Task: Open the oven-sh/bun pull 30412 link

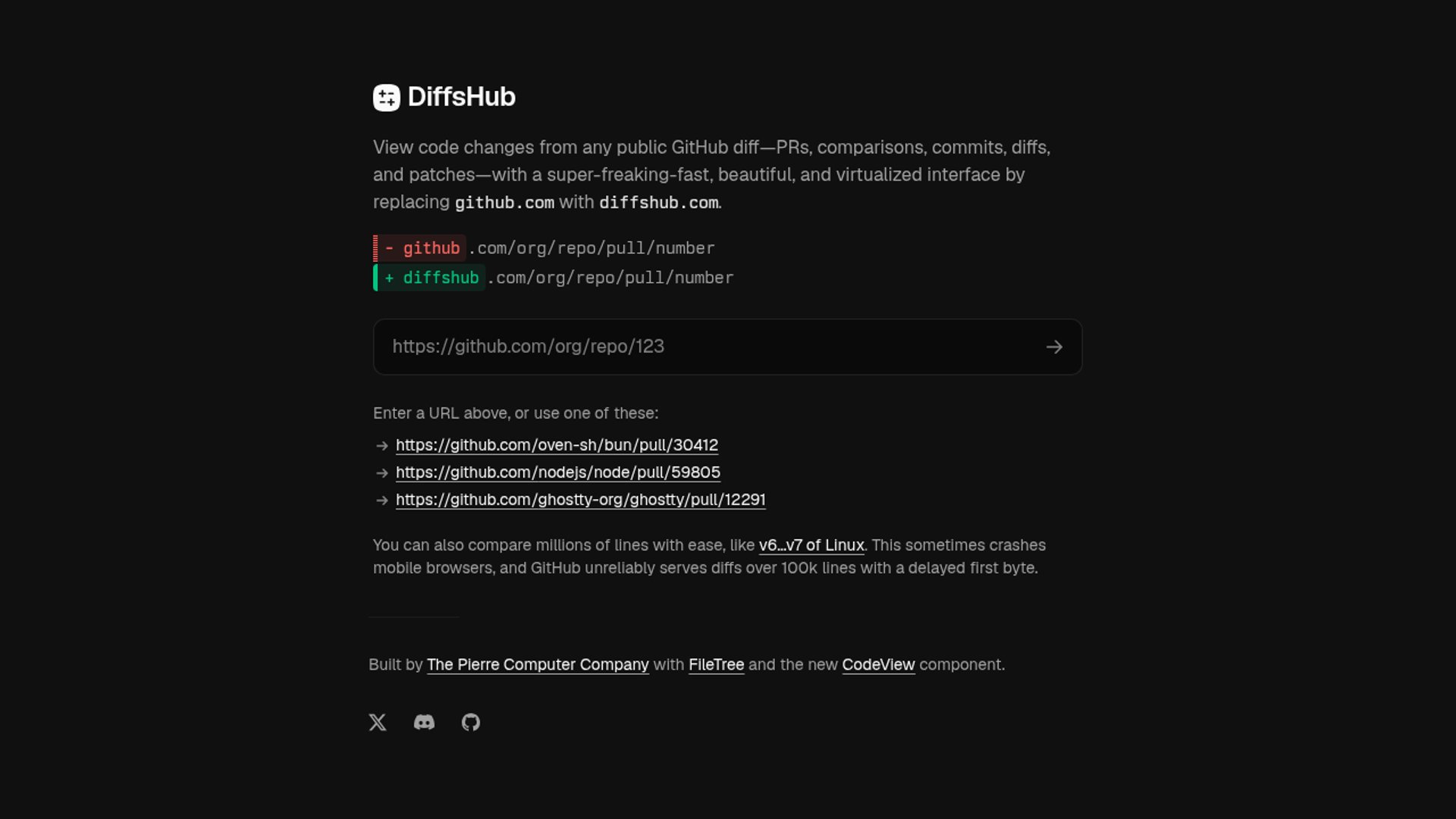Action: [557, 445]
